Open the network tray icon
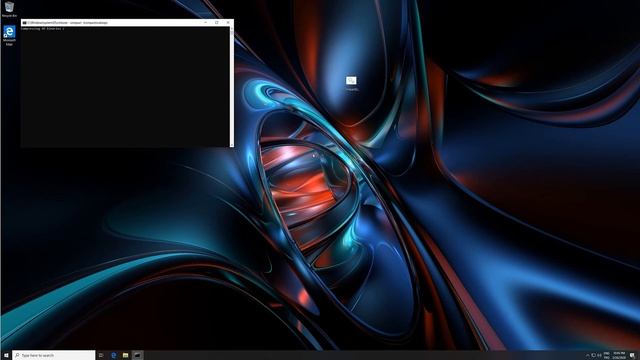This screenshot has width=640, height=360. 593,356
